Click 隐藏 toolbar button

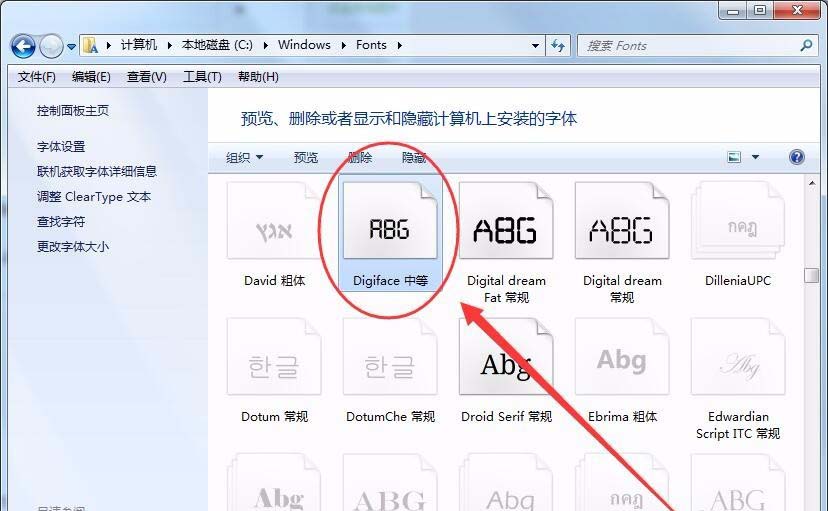tap(414, 157)
